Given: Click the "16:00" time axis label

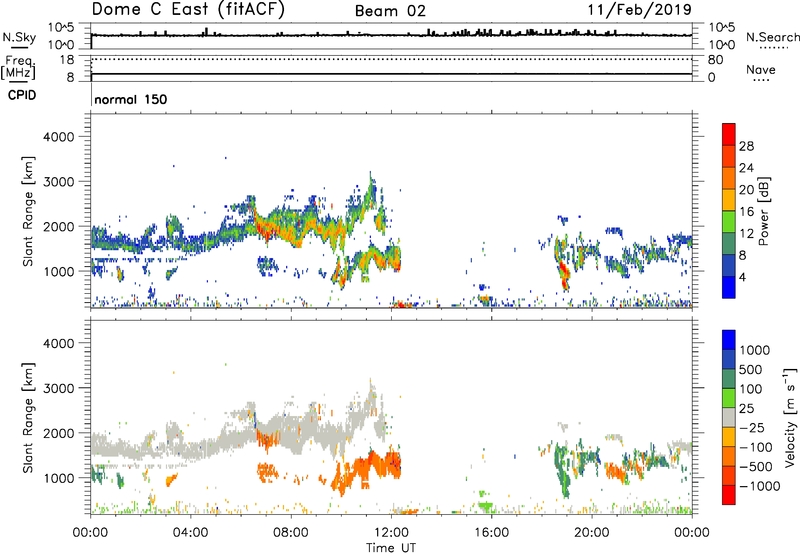Looking at the screenshot, I should (x=491, y=533).
